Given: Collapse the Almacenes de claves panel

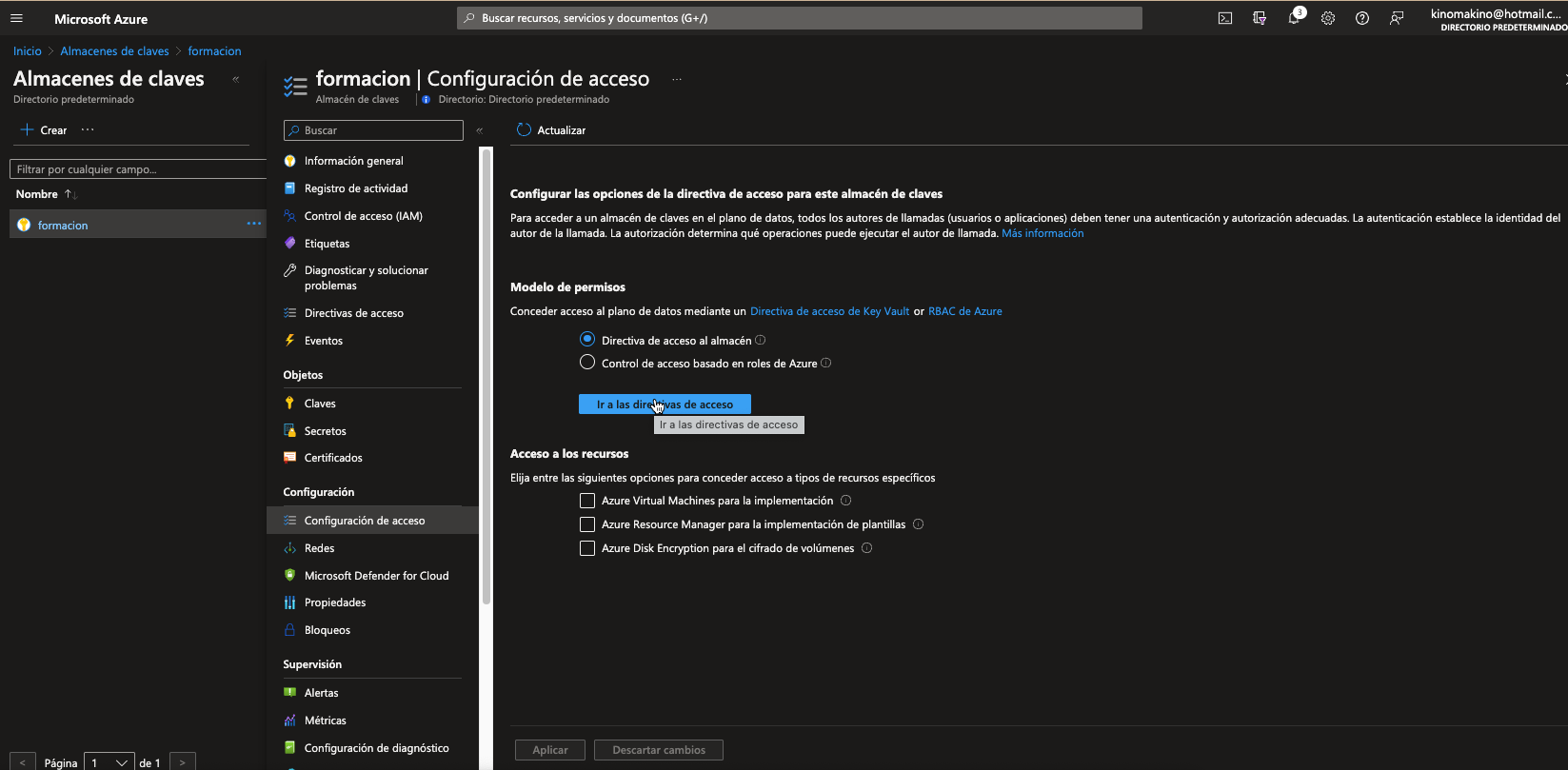Looking at the screenshot, I should pyautogui.click(x=236, y=80).
